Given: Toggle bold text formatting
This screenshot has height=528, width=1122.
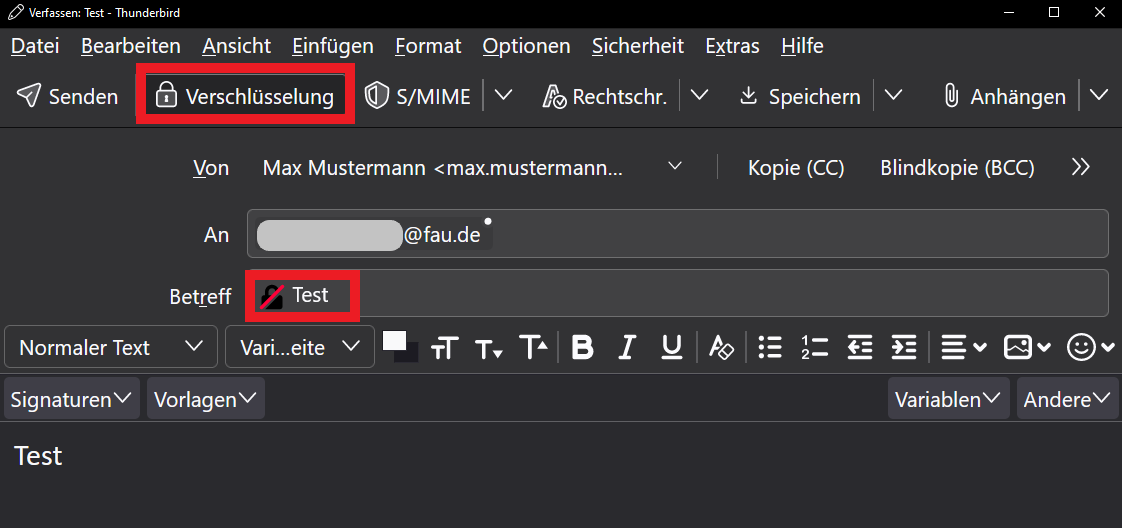Looking at the screenshot, I should pos(582,347).
